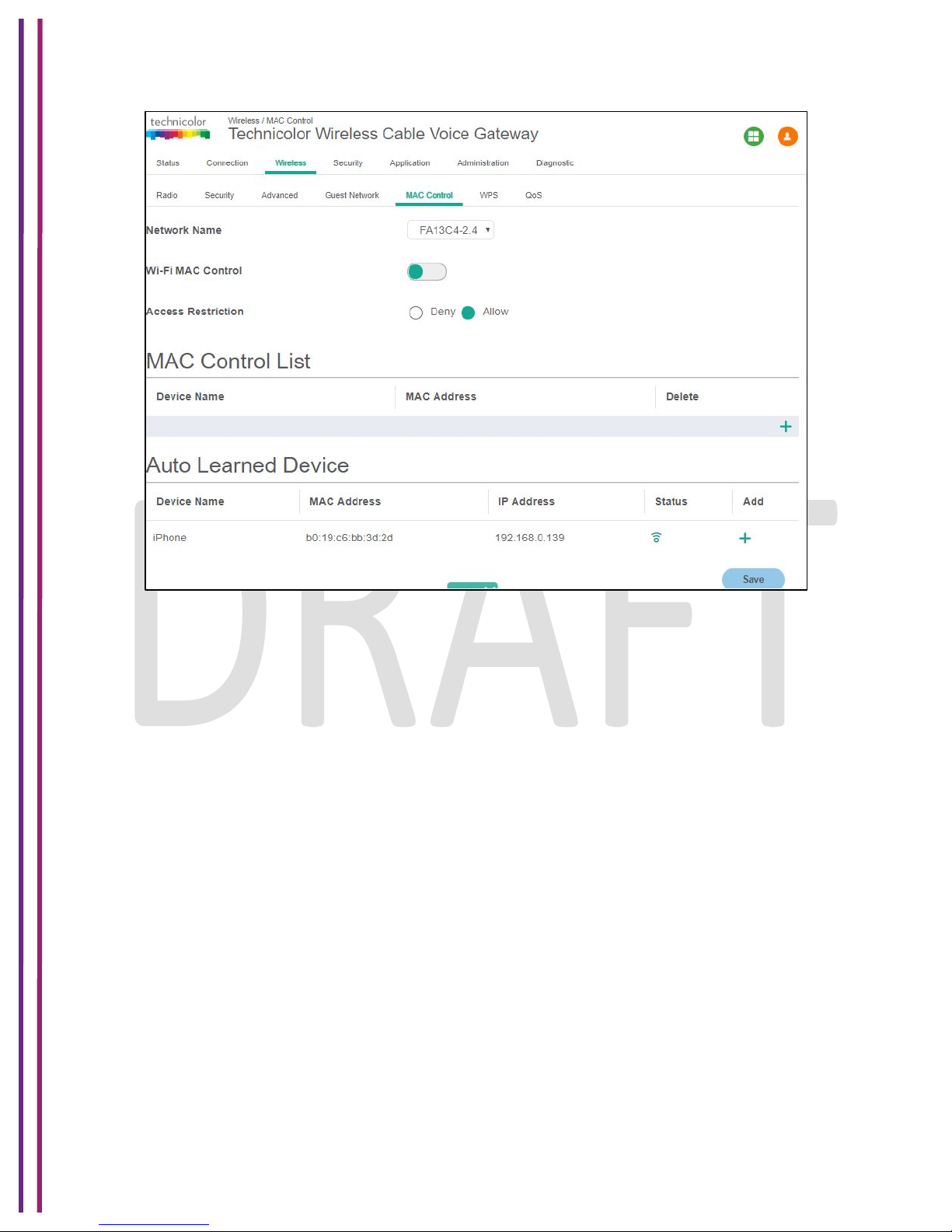Click the Status column header in Auto Learned Device
The width and height of the screenshot is (952, 1232).
click(671, 501)
